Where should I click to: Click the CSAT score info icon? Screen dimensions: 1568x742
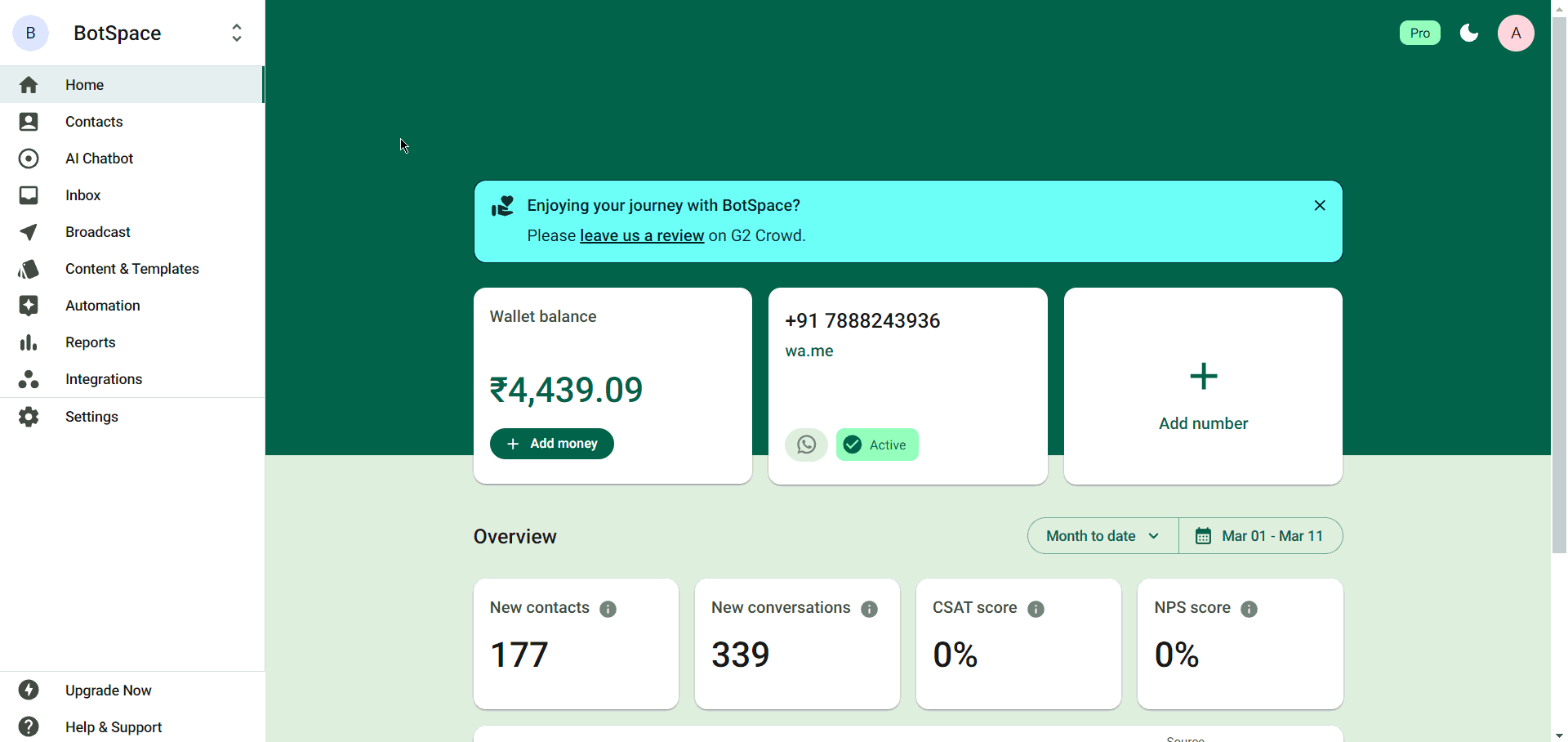pos(1036,609)
